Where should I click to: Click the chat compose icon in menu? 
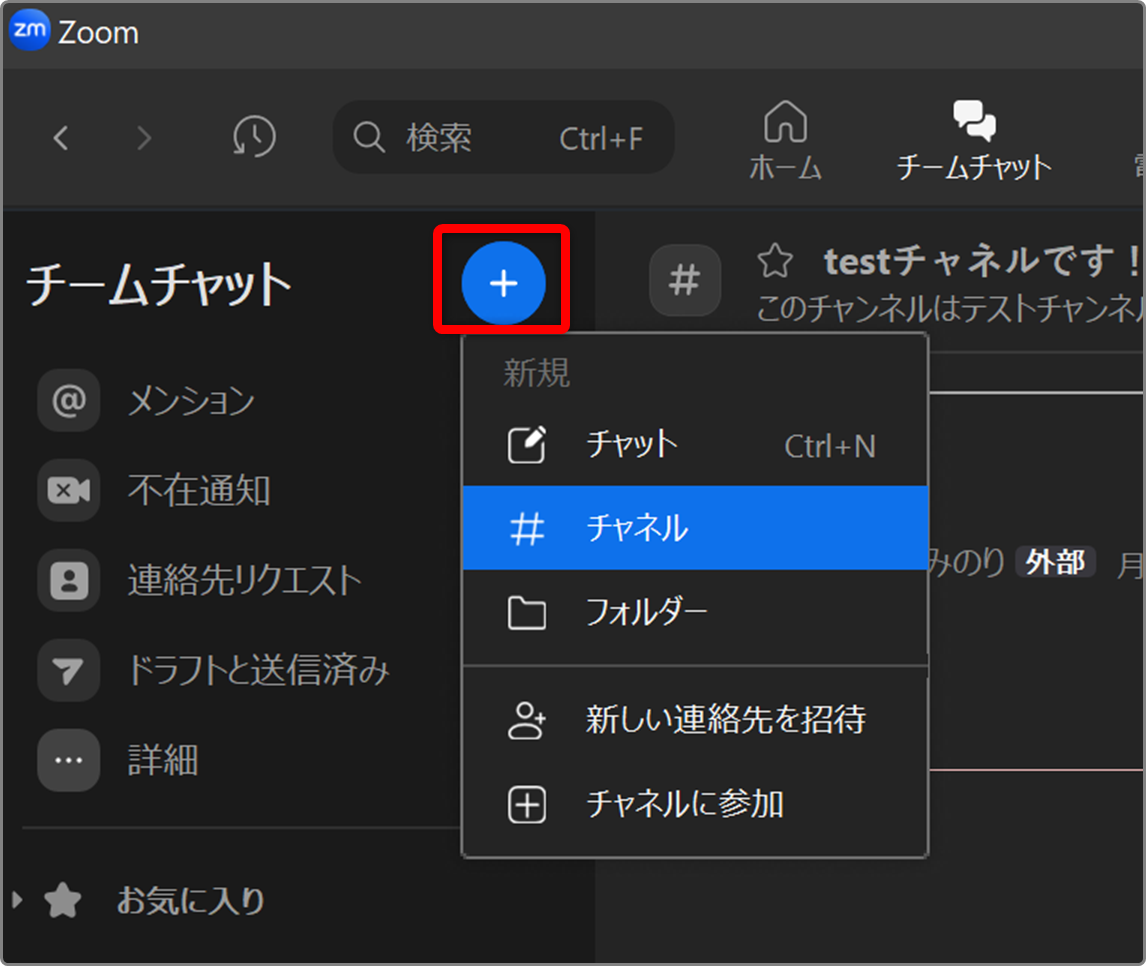(x=526, y=444)
